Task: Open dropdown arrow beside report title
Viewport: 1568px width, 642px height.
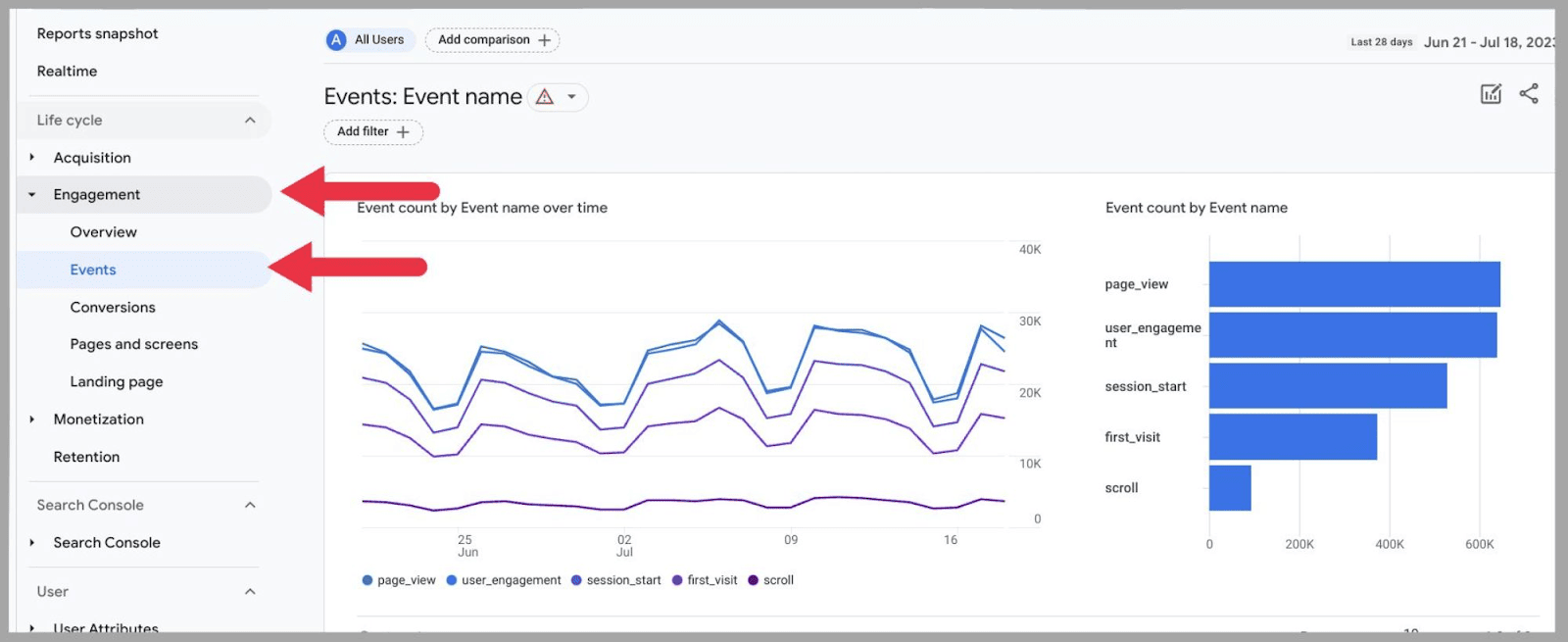Action: coord(571,97)
